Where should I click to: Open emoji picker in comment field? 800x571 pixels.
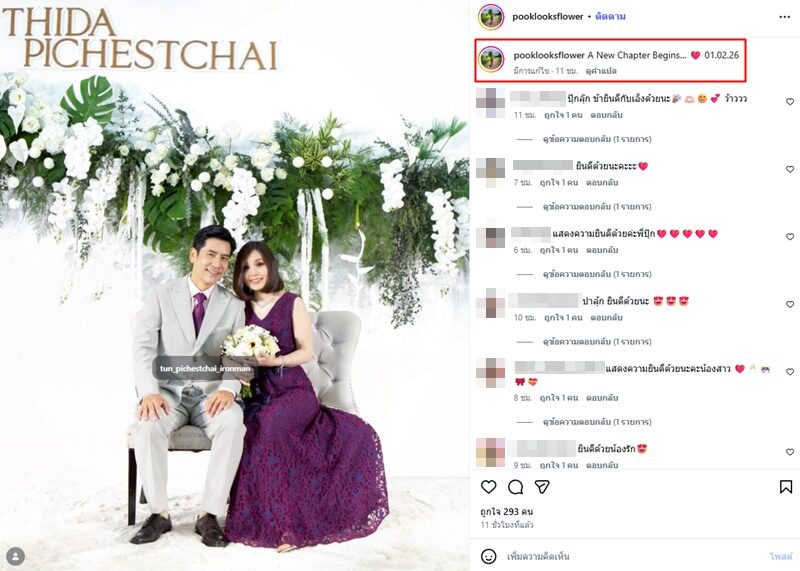click(488, 556)
